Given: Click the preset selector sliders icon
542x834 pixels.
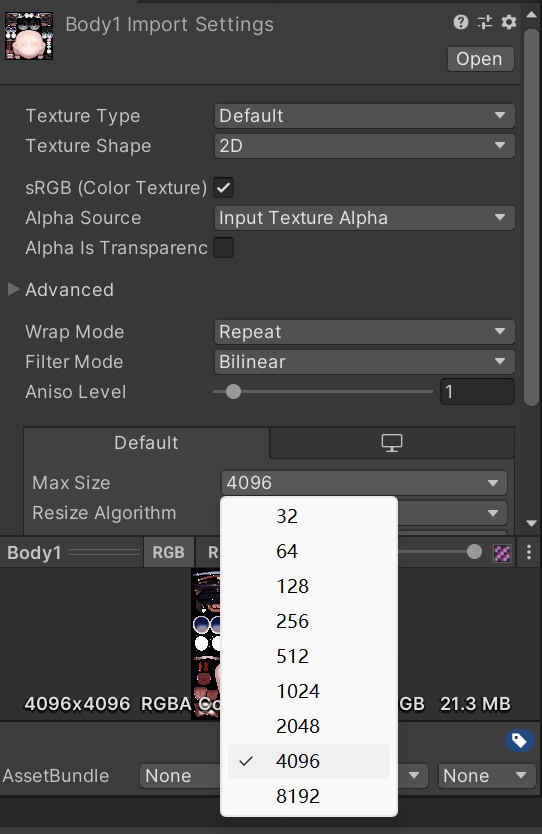Looking at the screenshot, I should (x=485, y=22).
